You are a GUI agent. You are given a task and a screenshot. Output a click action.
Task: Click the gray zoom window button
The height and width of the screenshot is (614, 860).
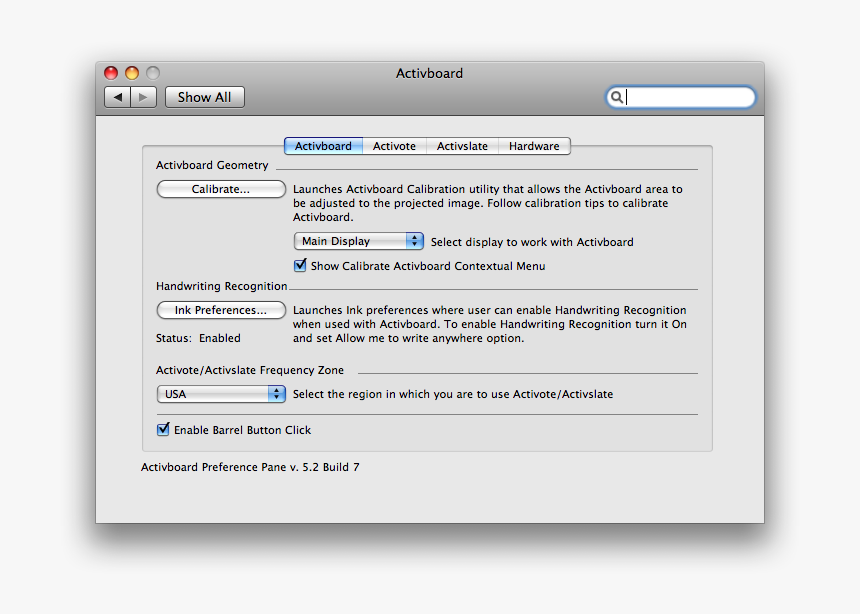tap(153, 73)
